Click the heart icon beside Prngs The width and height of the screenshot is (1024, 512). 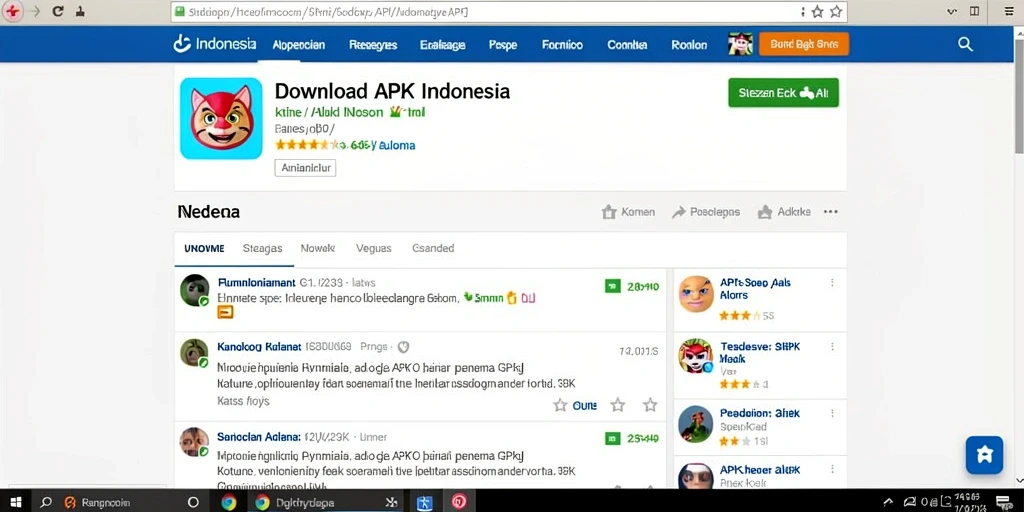pos(404,347)
